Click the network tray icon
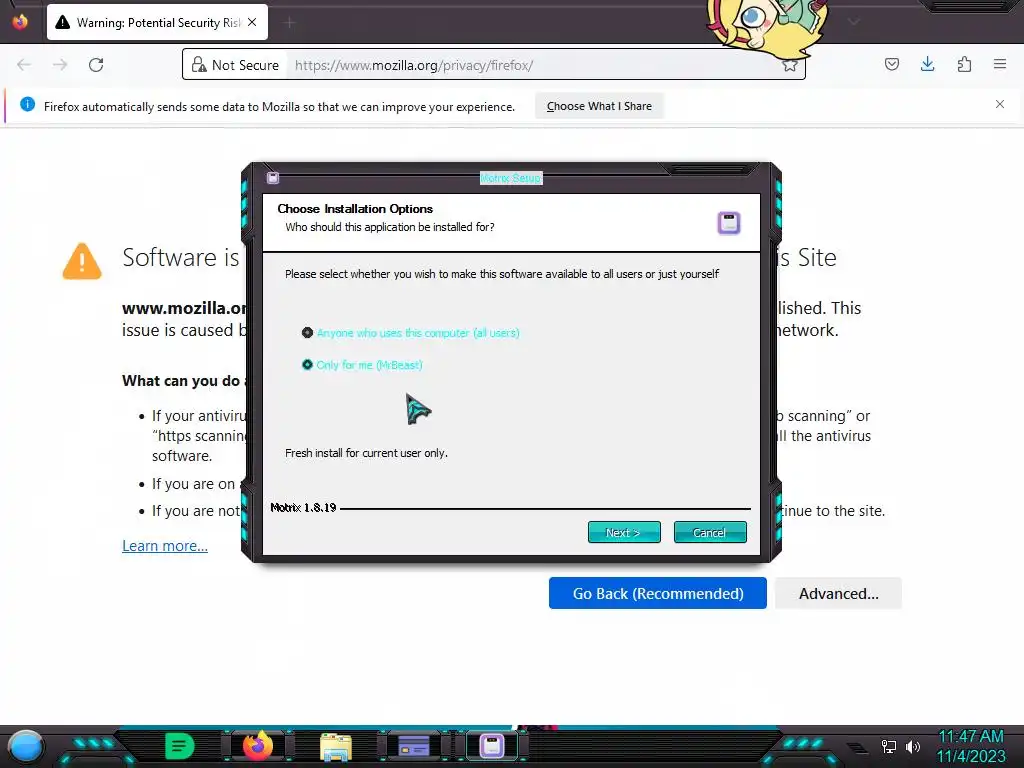 [x=888, y=746]
